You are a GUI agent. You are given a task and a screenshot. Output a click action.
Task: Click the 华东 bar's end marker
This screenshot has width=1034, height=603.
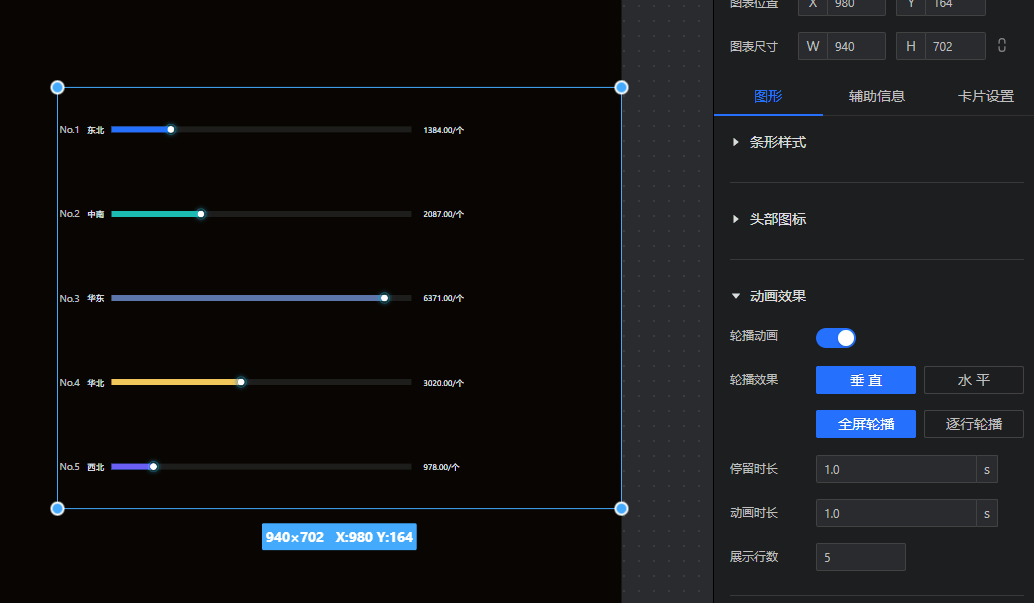(384, 298)
